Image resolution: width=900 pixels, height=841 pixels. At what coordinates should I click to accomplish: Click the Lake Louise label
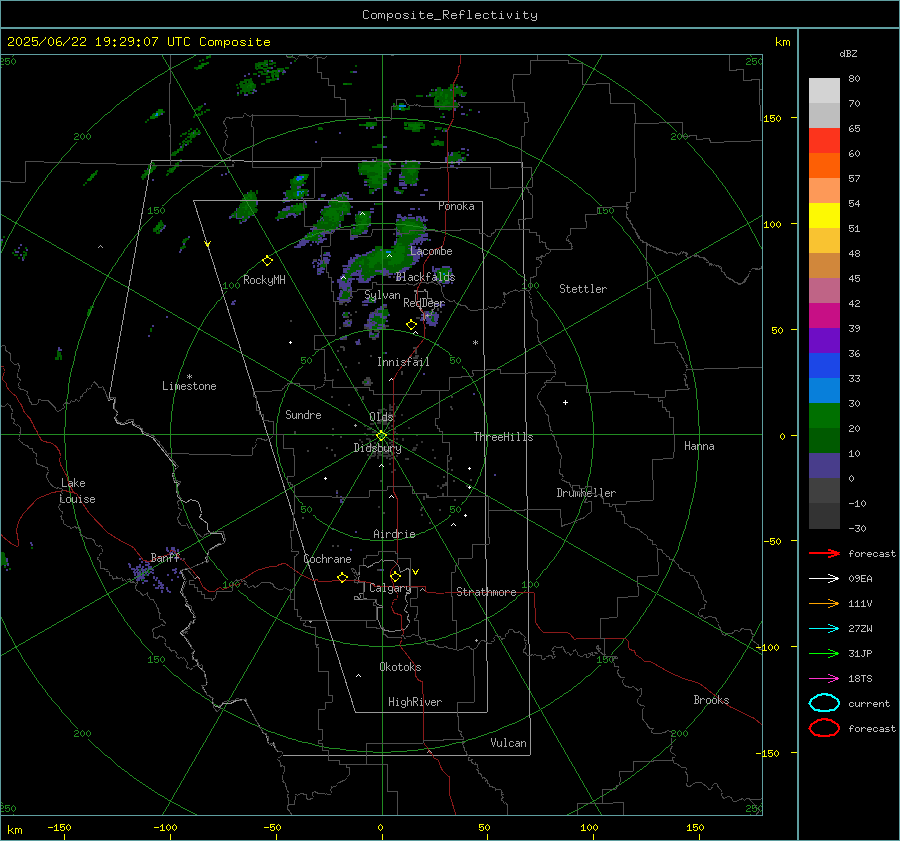[x=77, y=491]
